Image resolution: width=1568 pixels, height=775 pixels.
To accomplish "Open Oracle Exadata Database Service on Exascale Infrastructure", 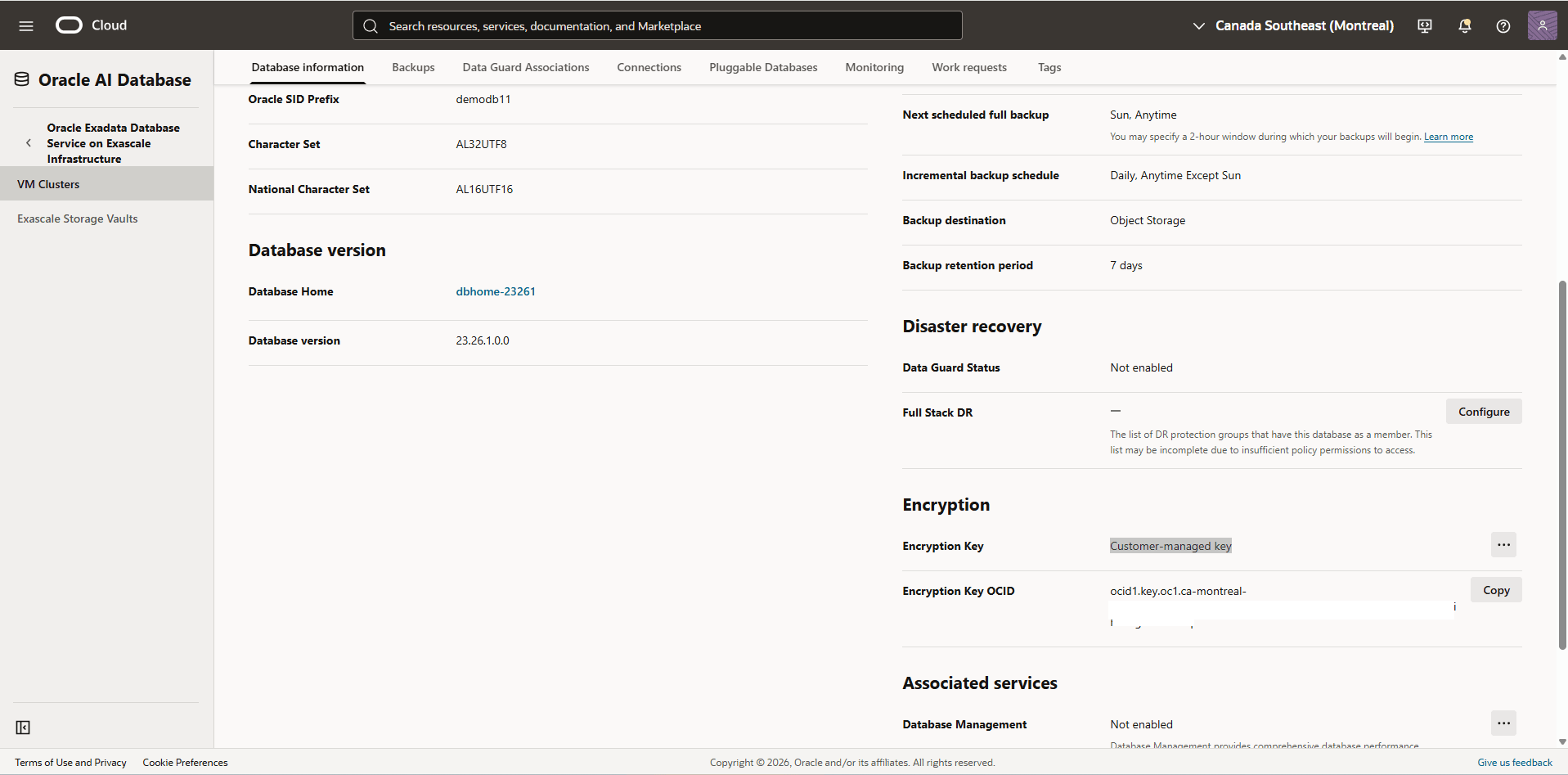I will 113,143.
